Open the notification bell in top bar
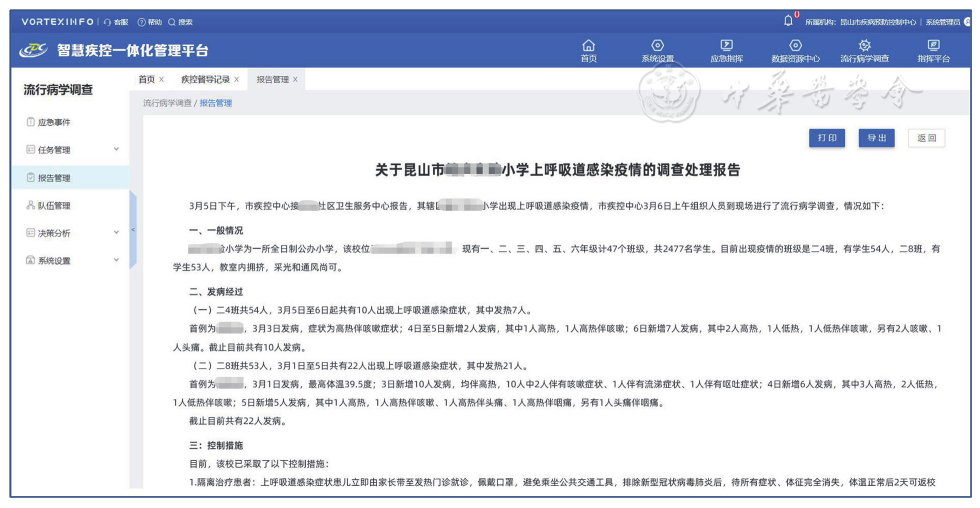The height and width of the screenshot is (508, 980). pyautogui.click(x=788, y=21)
